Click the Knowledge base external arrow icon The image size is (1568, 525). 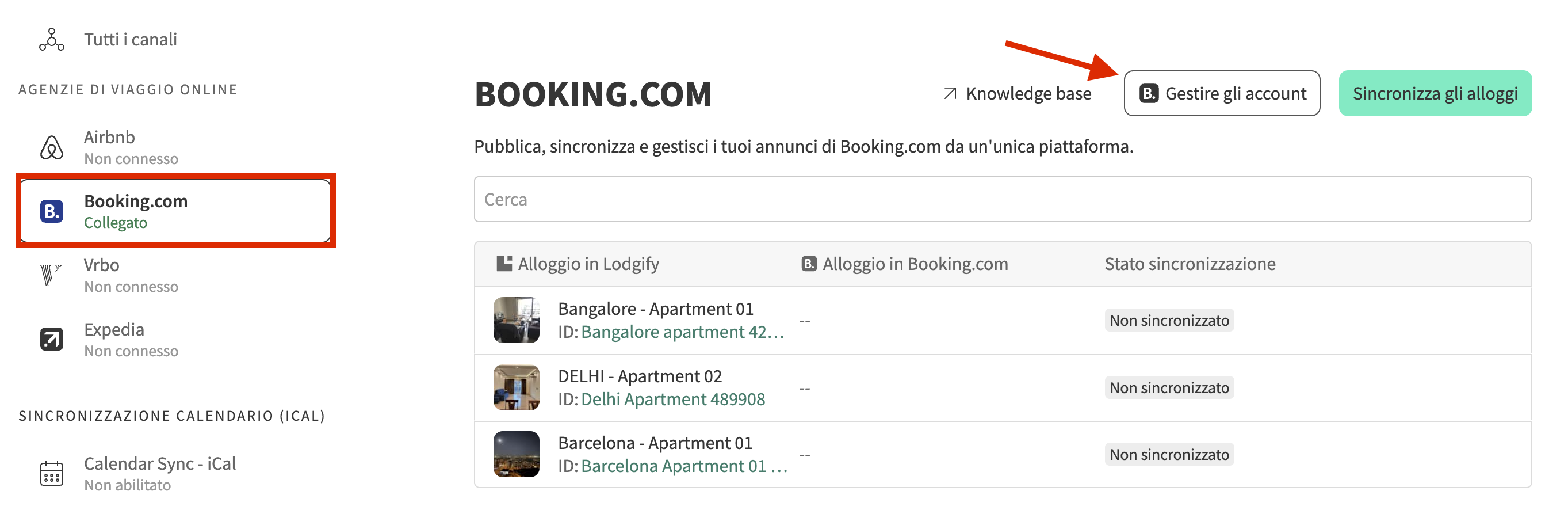[x=950, y=94]
